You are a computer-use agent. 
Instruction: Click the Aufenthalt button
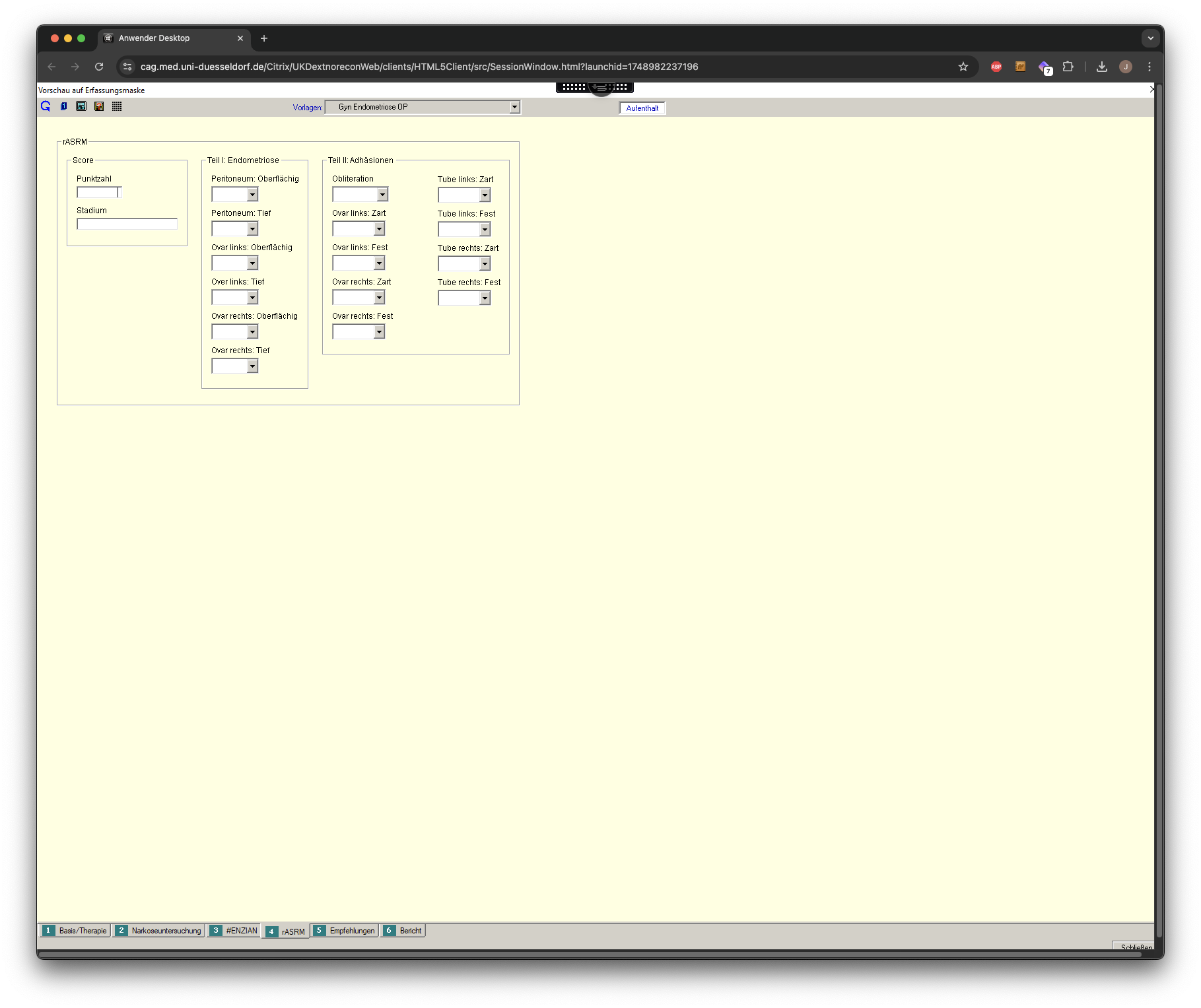coord(642,108)
